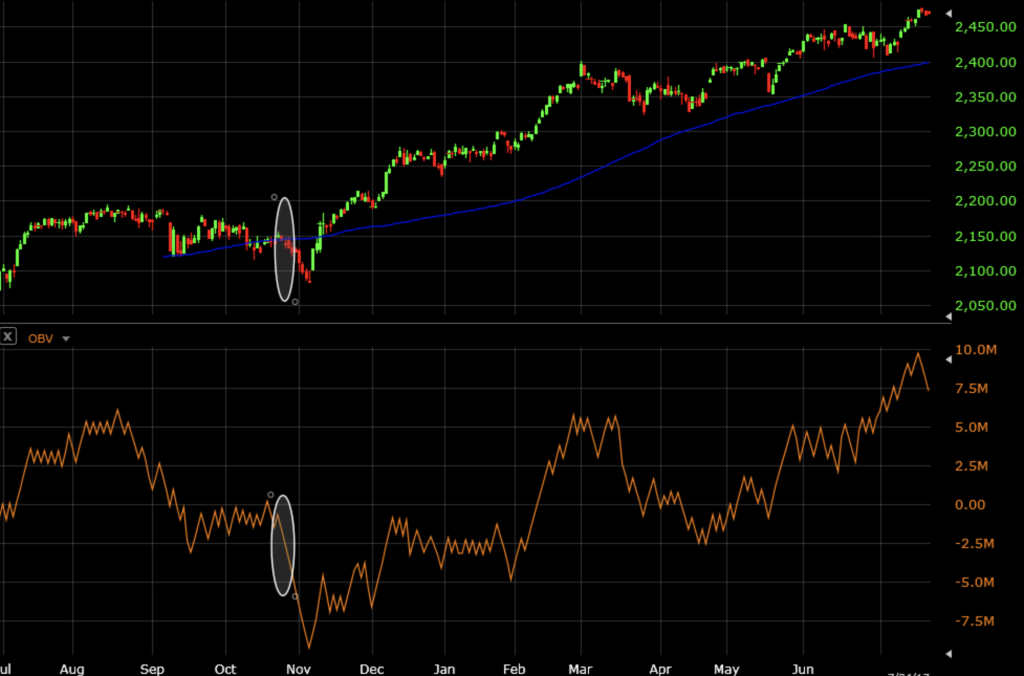Close the OBV indicator panel
The height and width of the screenshot is (676, 1024).
[x=8, y=337]
